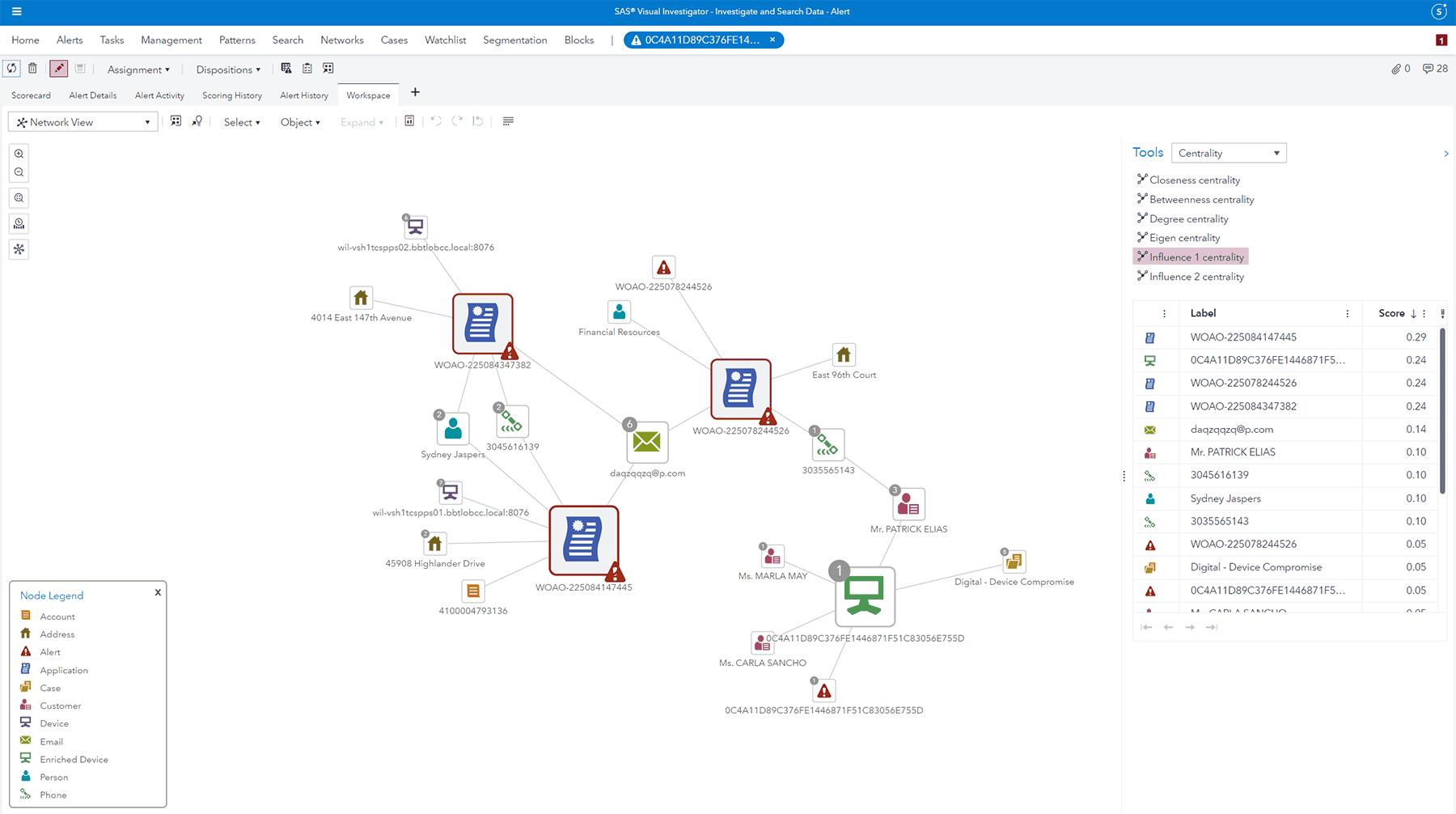The image size is (1456, 814).
Task: Toggle the edit pencil icon
Action: click(x=59, y=69)
